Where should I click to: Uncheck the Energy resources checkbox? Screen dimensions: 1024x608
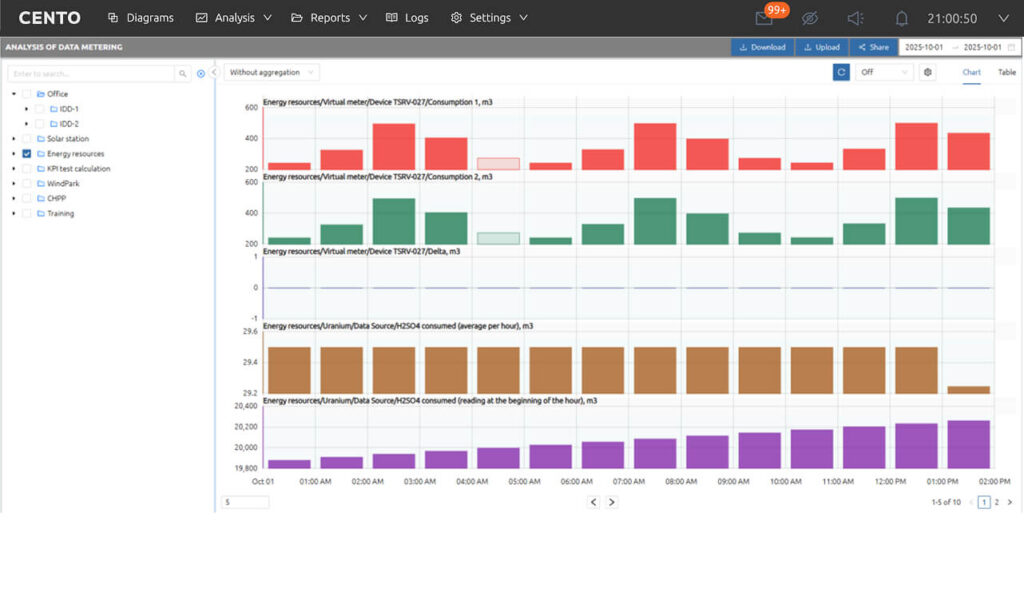coord(27,154)
